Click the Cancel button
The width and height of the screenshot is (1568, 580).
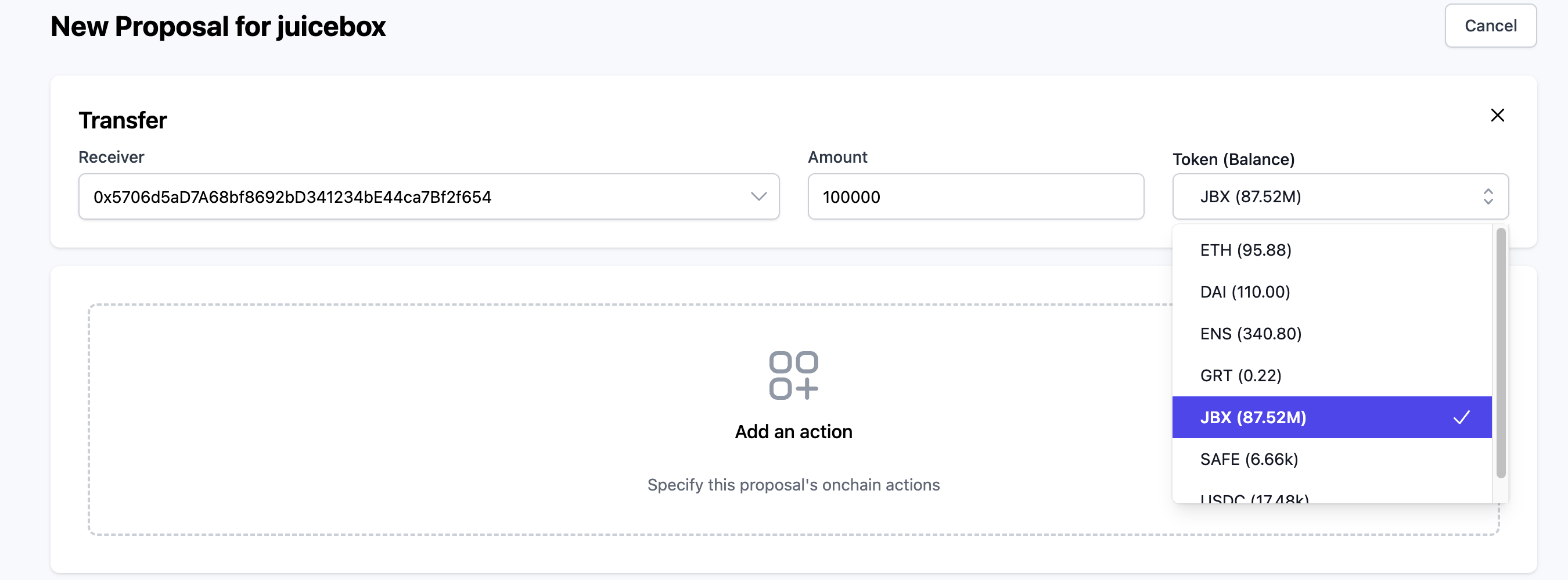pyautogui.click(x=1490, y=26)
